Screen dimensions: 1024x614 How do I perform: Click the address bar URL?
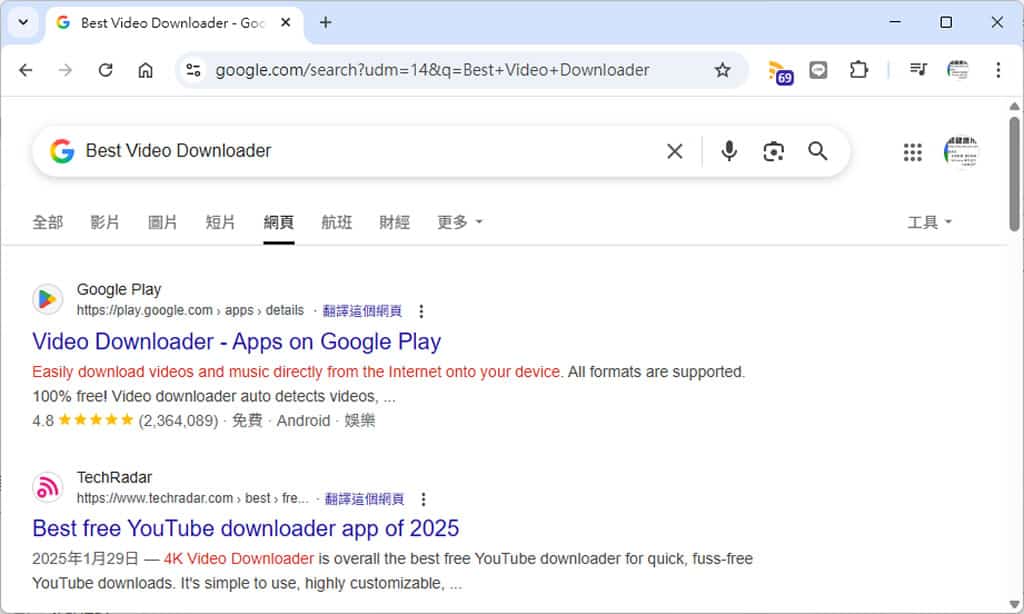[x=432, y=70]
